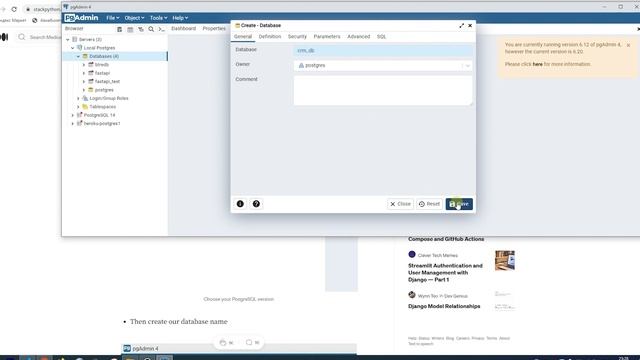Open the Security tab
The height and width of the screenshot is (360, 640).
point(297,37)
